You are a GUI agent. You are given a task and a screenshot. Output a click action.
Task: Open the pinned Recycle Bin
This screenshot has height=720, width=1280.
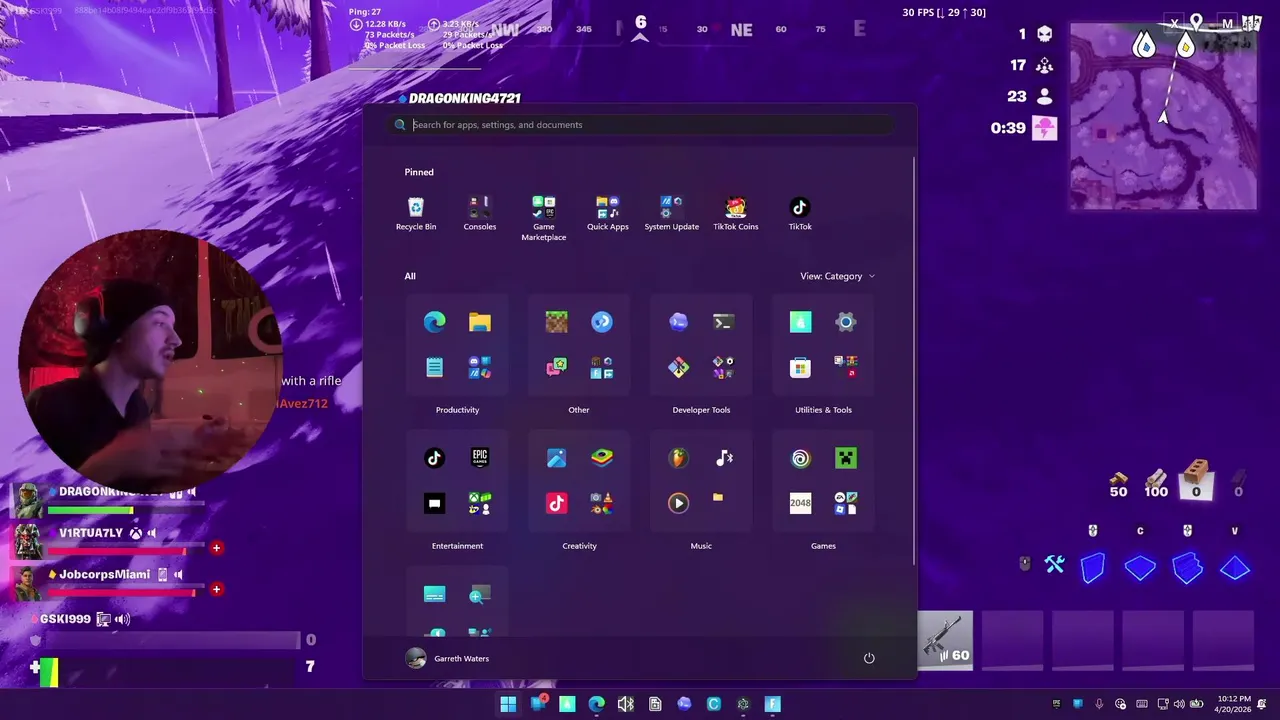point(416,213)
